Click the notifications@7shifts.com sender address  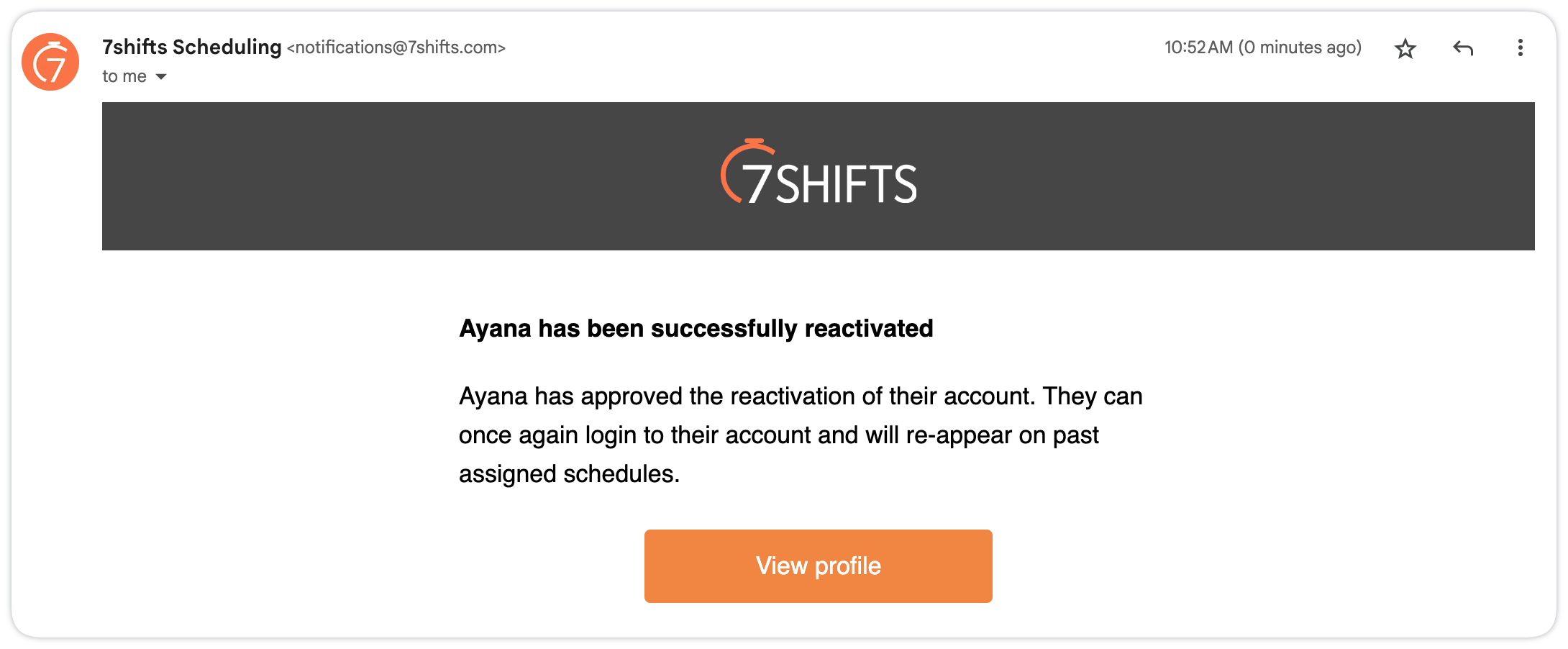point(396,48)
